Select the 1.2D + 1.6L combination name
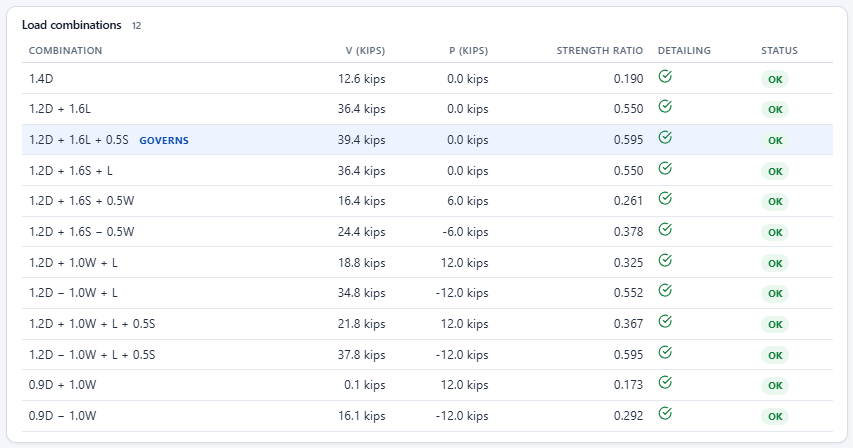Viewport: 853px width, 448px height. point(60,109)
